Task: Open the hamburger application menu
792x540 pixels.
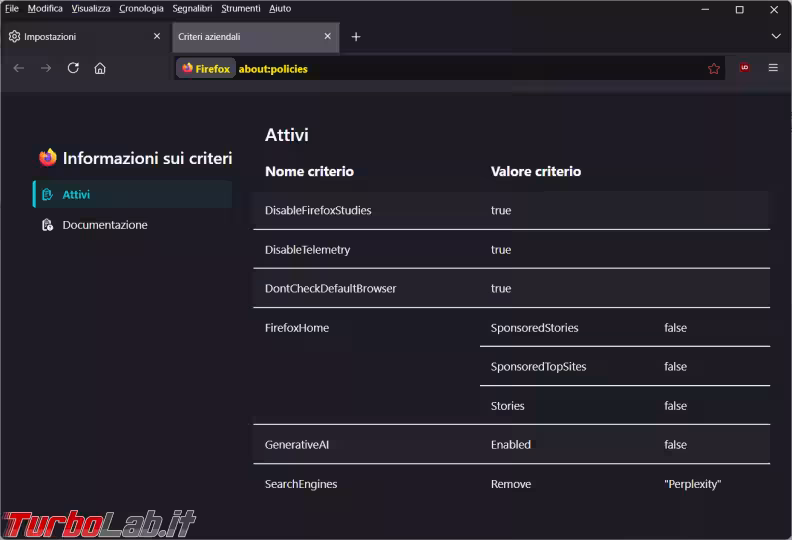Action: [773, 68]
